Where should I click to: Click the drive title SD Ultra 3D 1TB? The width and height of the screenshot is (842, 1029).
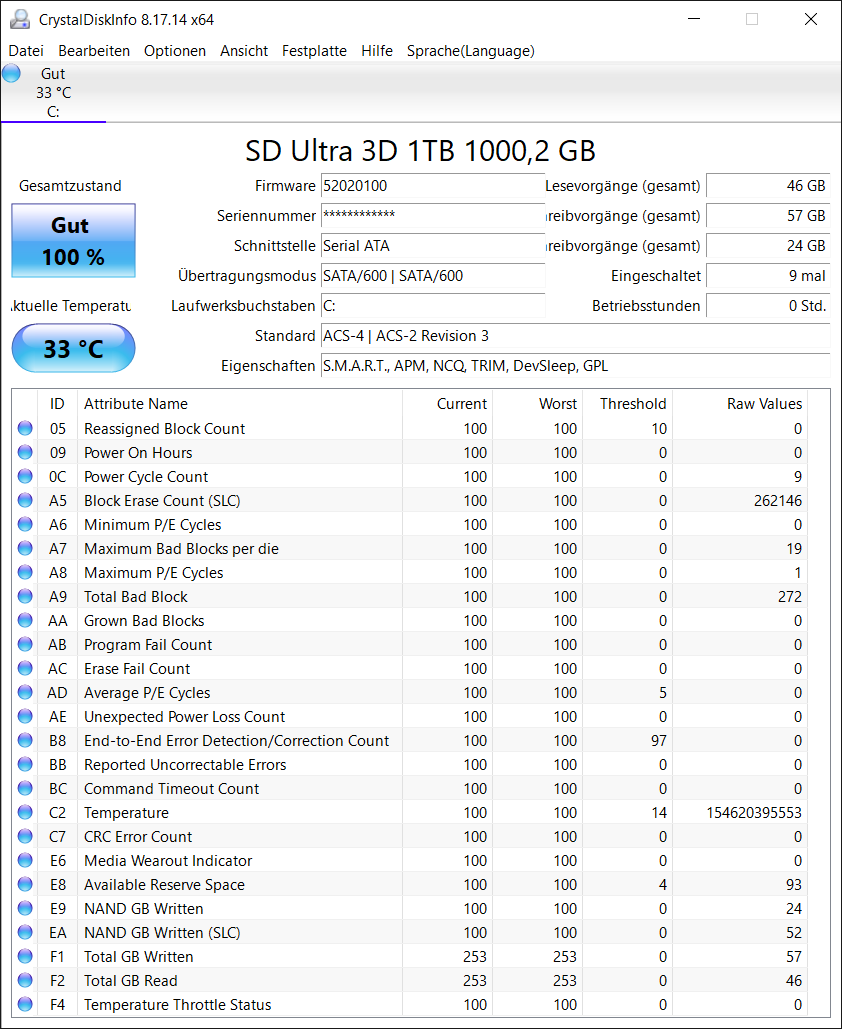(x=421, y=151)
